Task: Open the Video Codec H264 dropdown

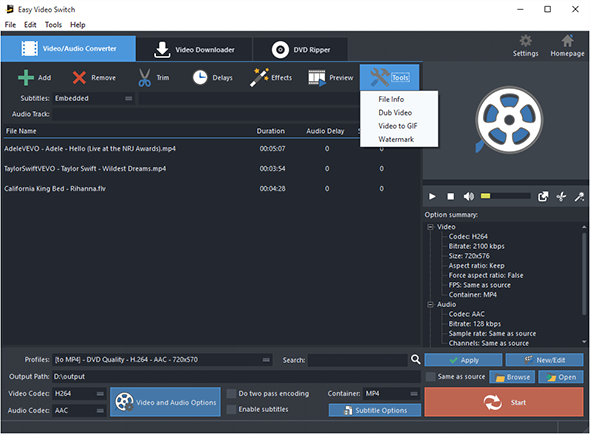Action: pos(100,394)
